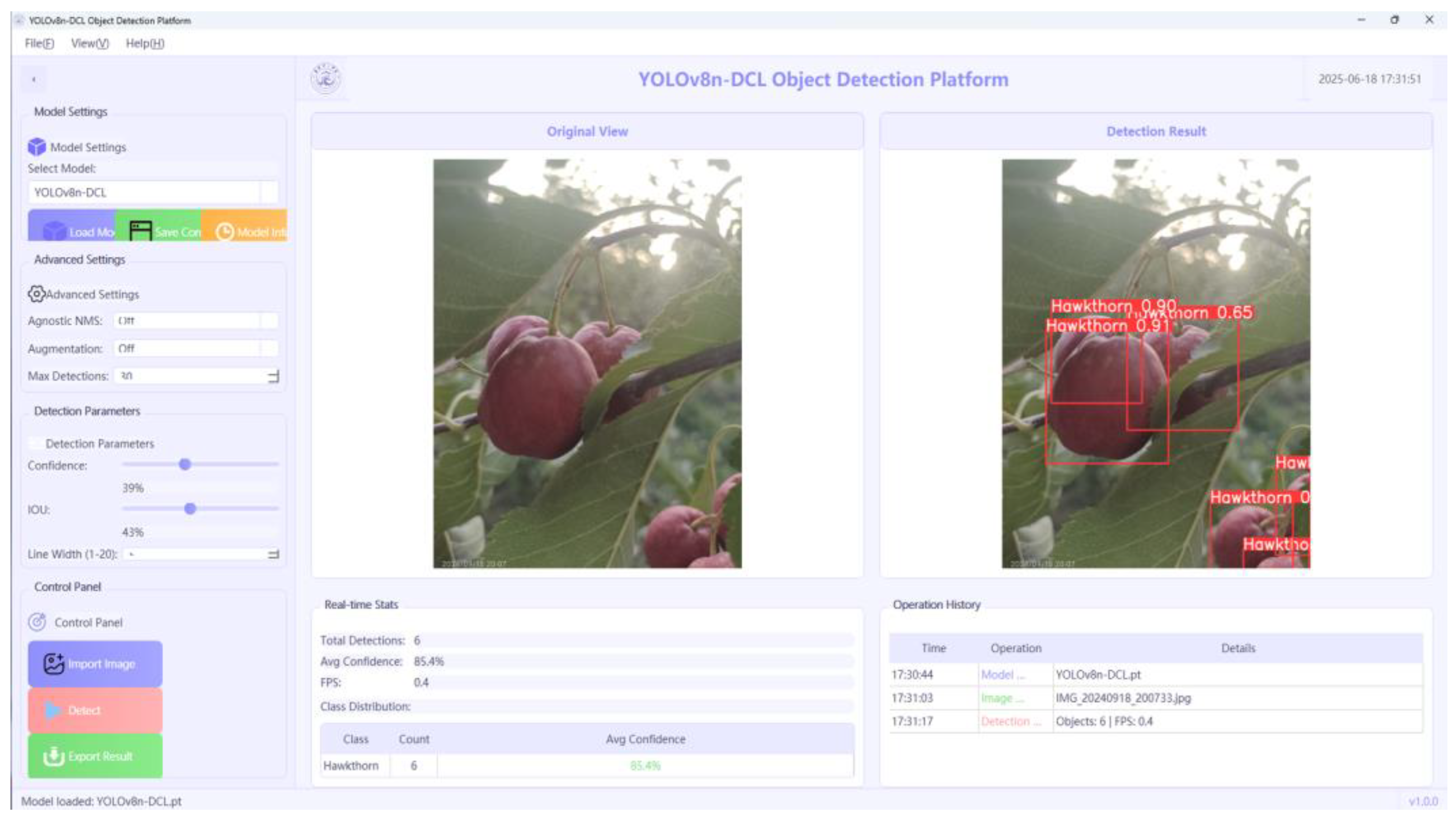Open the Help menu

(x=145, y=43)
